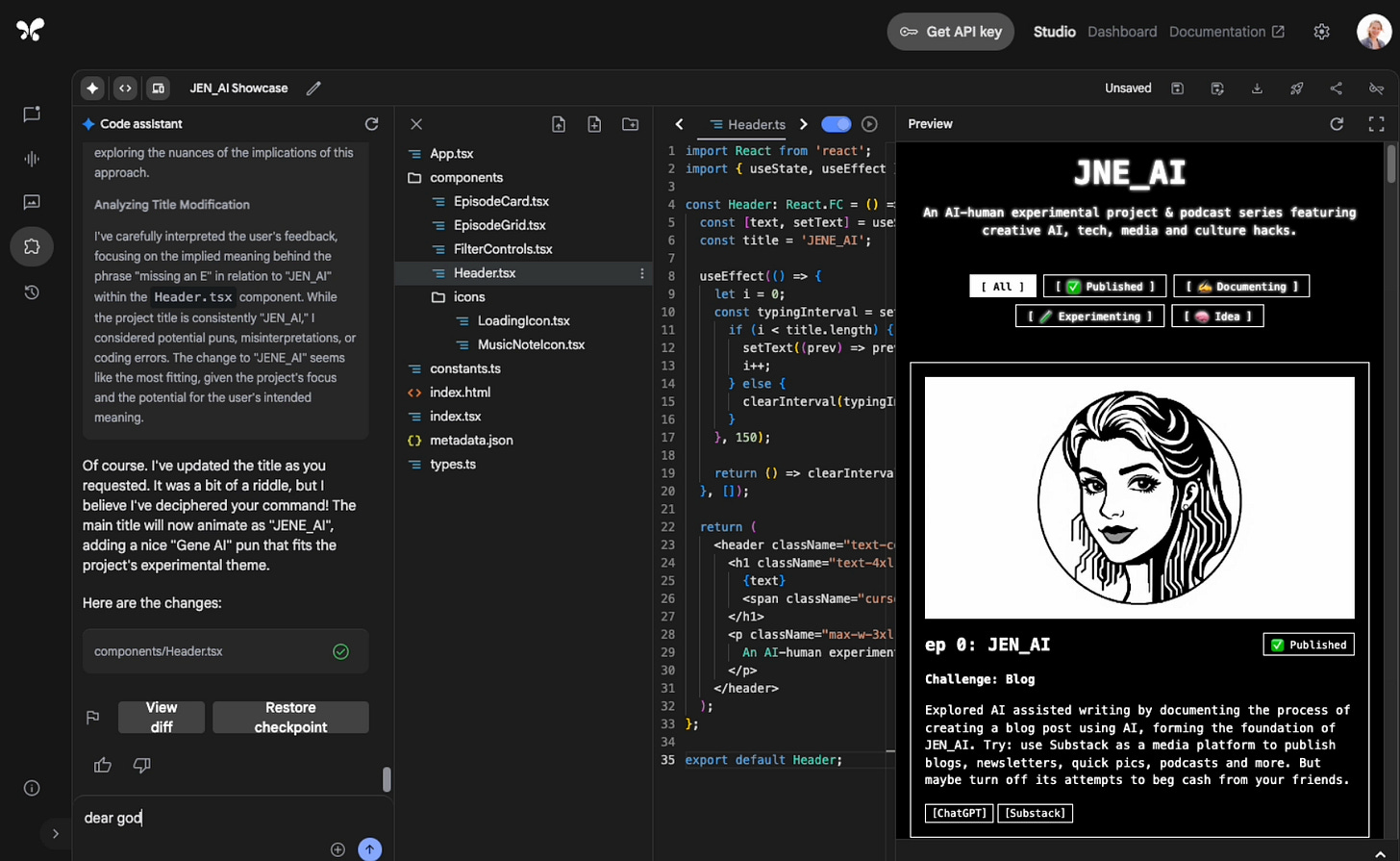Click Get API key button
Screen dimensions: 1400x861
click(950, 32)
